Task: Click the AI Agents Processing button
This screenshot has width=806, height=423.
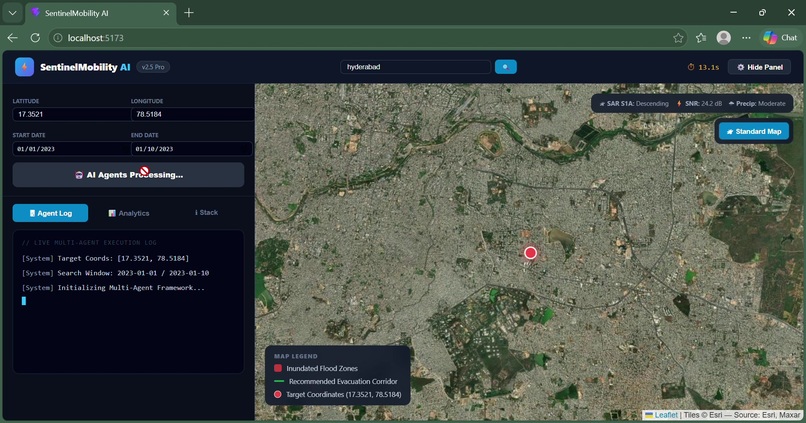Action: point(129,175)
